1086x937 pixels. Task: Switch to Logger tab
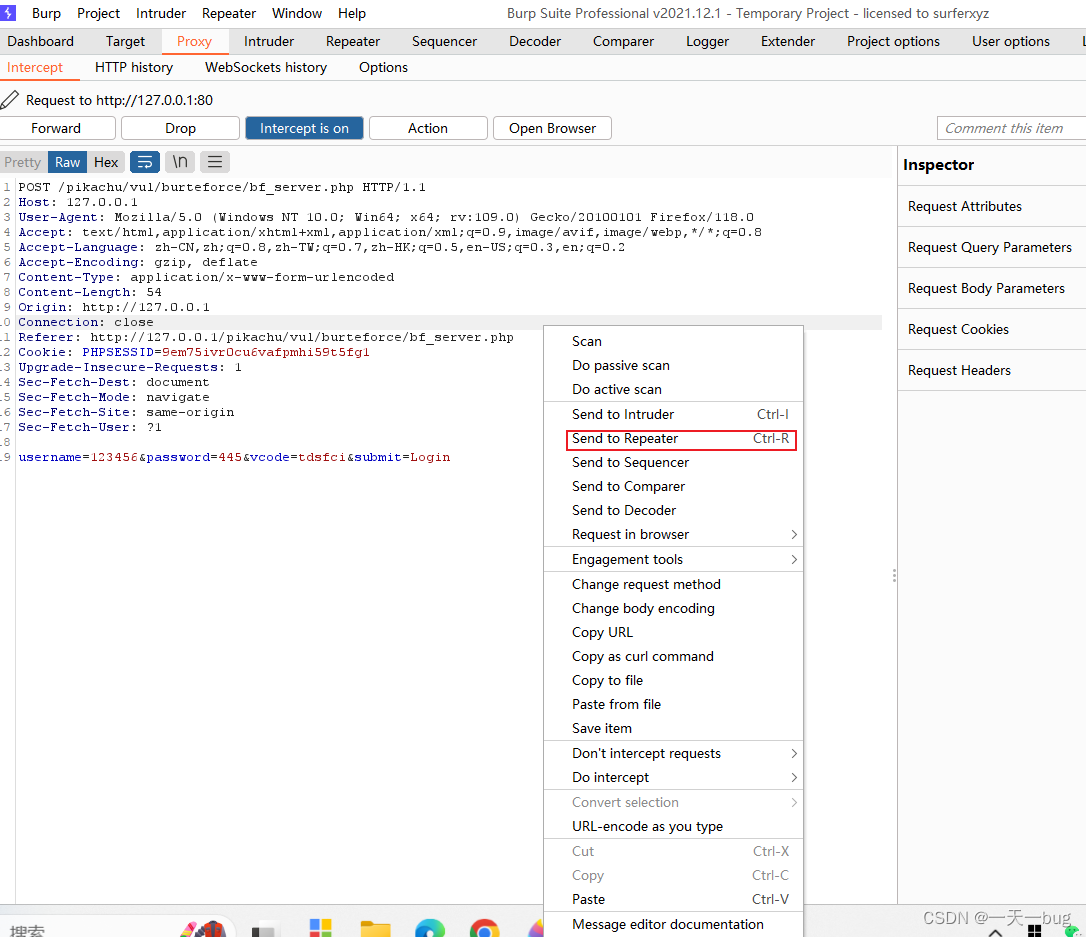coord(707,42)
